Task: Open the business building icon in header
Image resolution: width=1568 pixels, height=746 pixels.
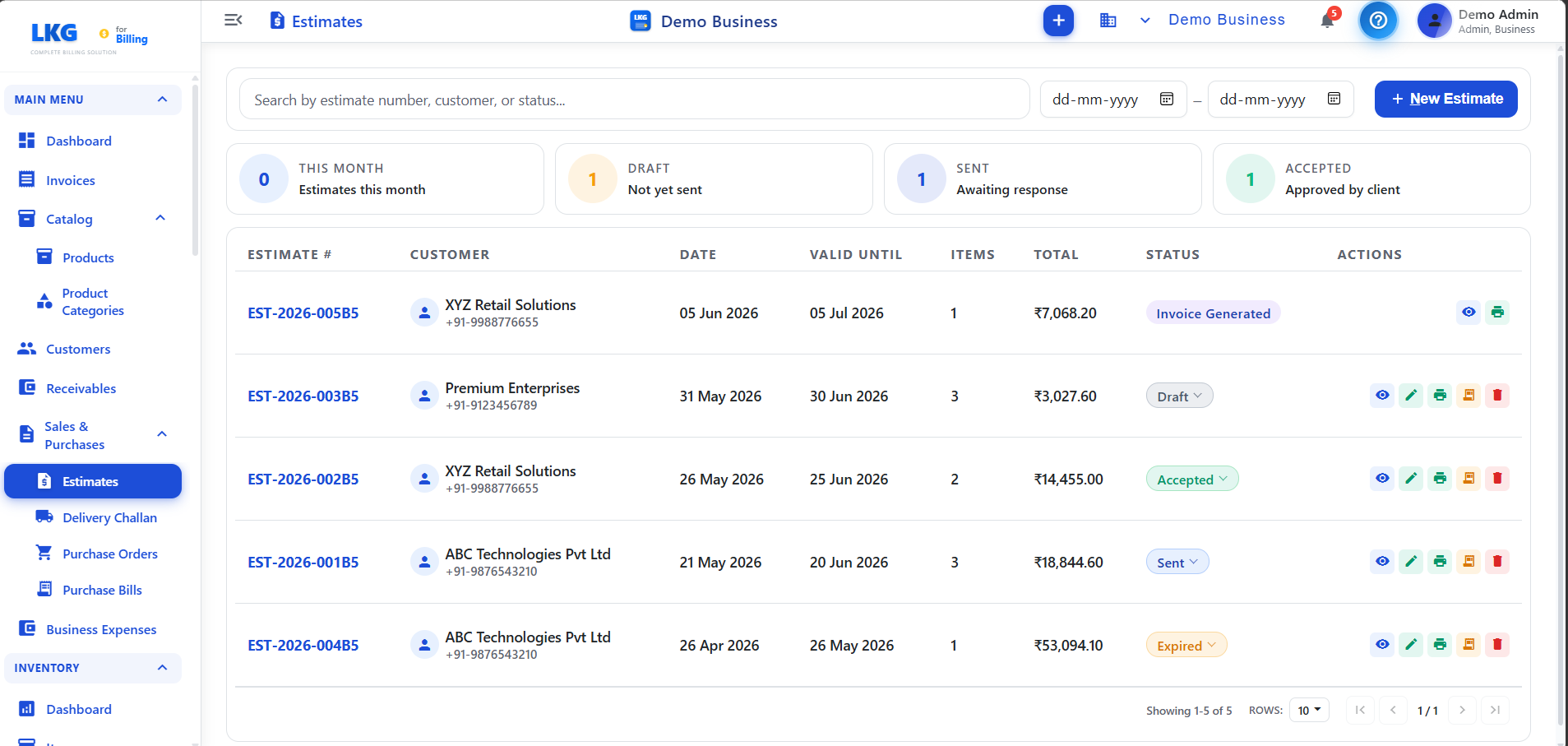Action: [x=1108, y=21]
